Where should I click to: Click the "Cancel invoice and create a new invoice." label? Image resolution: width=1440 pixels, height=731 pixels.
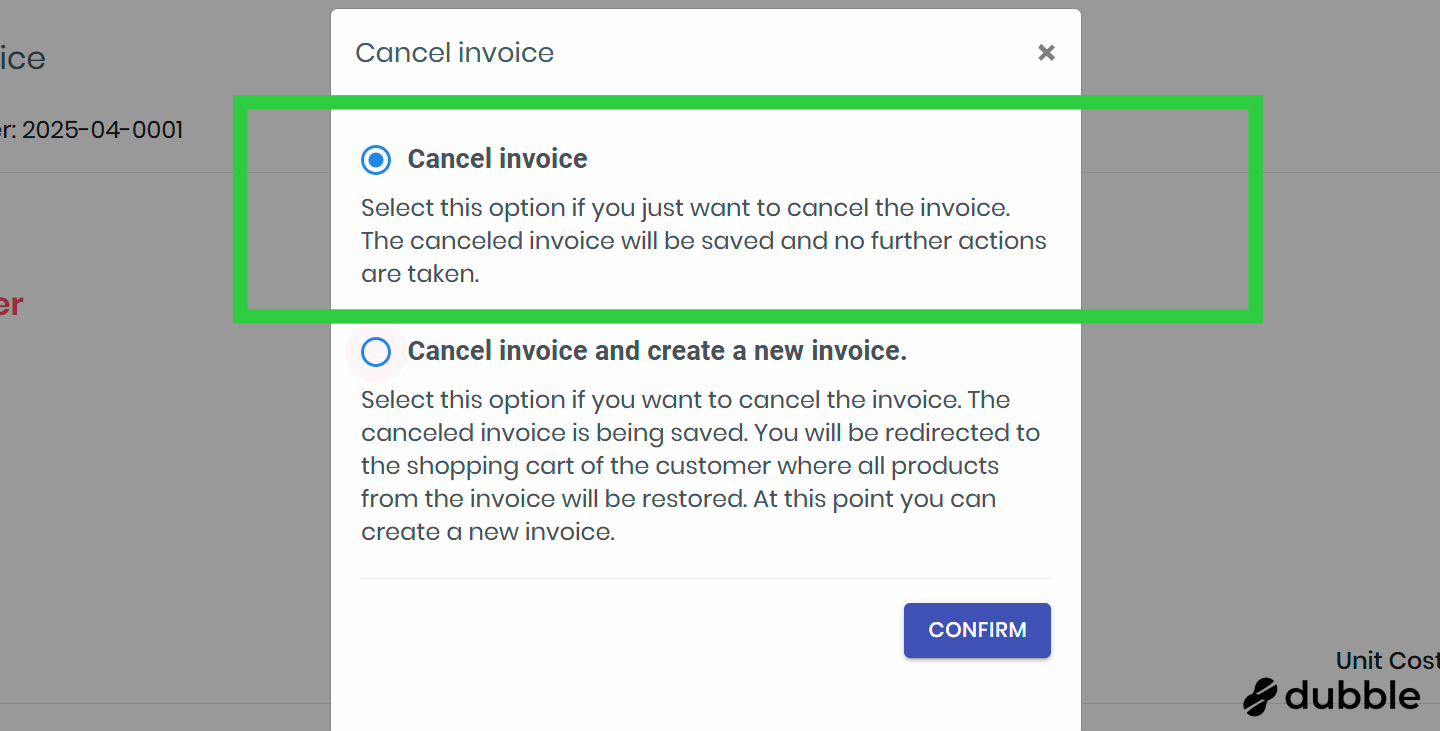[656, 352]
